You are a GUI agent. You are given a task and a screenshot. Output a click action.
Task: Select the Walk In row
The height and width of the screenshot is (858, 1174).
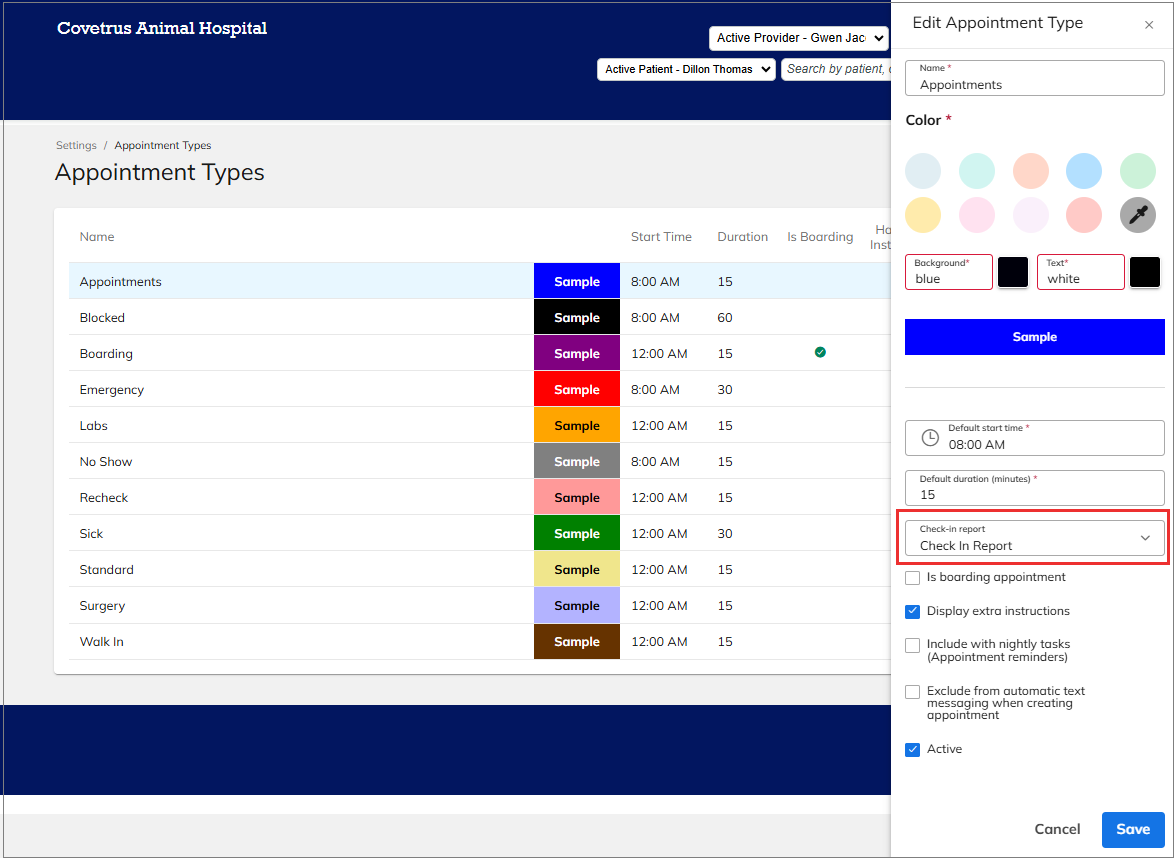click(x=480, y=641)
